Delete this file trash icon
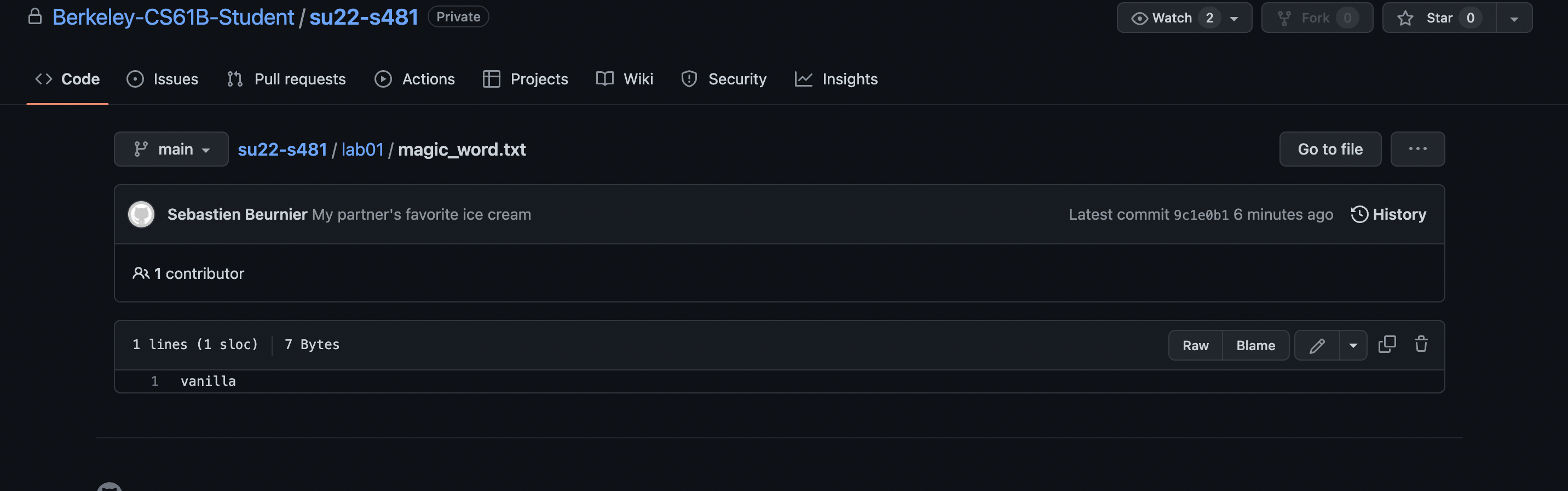Image resolution: width=1568 pixels, height=491 pixels. (x=1421, y=345)
